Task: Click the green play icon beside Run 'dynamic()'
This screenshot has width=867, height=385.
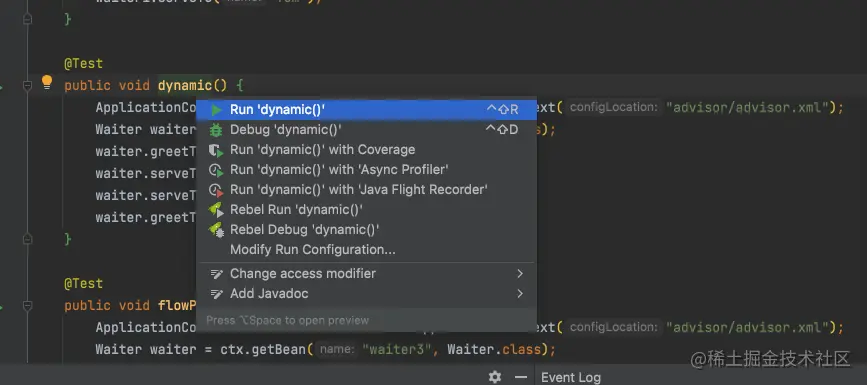Action: [216, 110]
